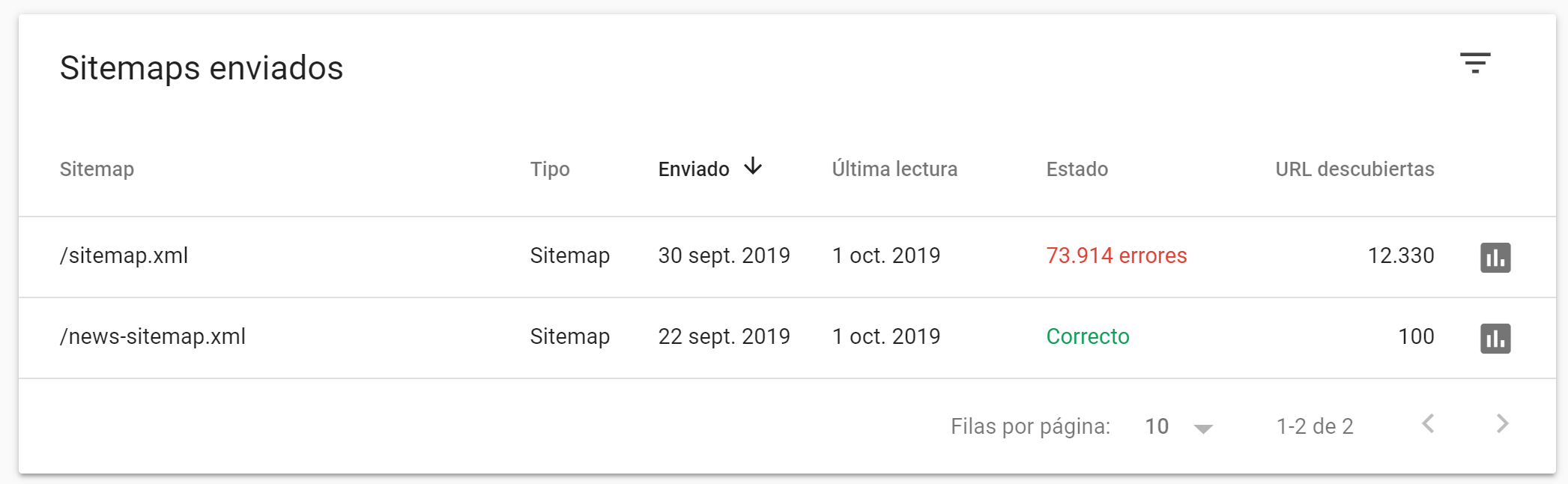Click the 12.330 discovered URLs value
1568x484 pixels.
coord(1401,255)
